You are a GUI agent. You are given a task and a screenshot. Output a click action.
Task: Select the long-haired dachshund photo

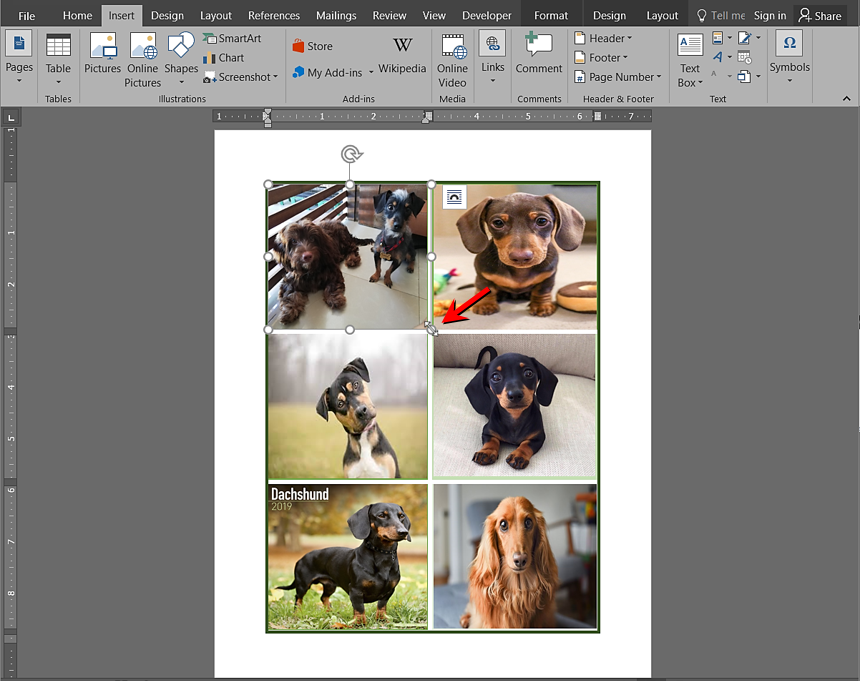point(514,556)
